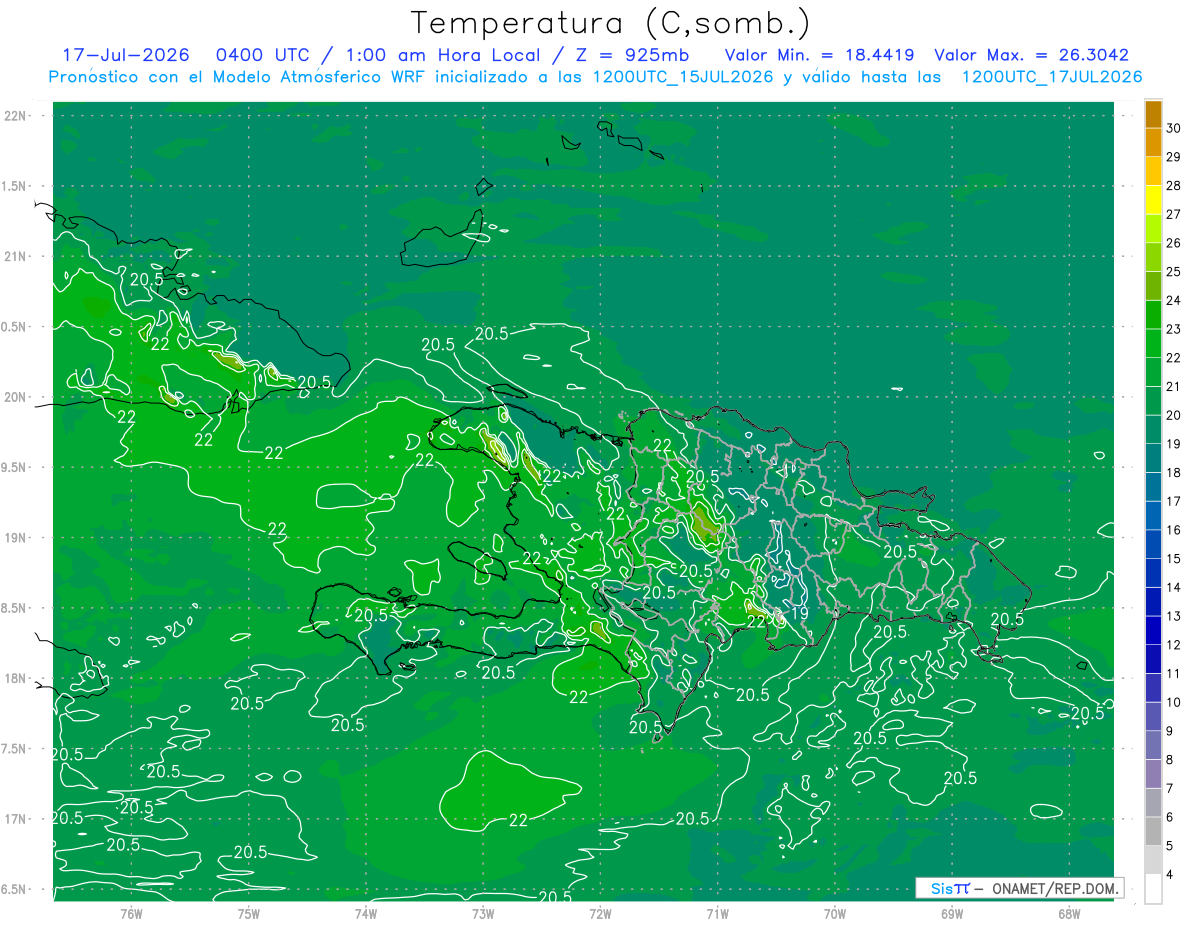Click the colorbar value label '23'

1174,329
